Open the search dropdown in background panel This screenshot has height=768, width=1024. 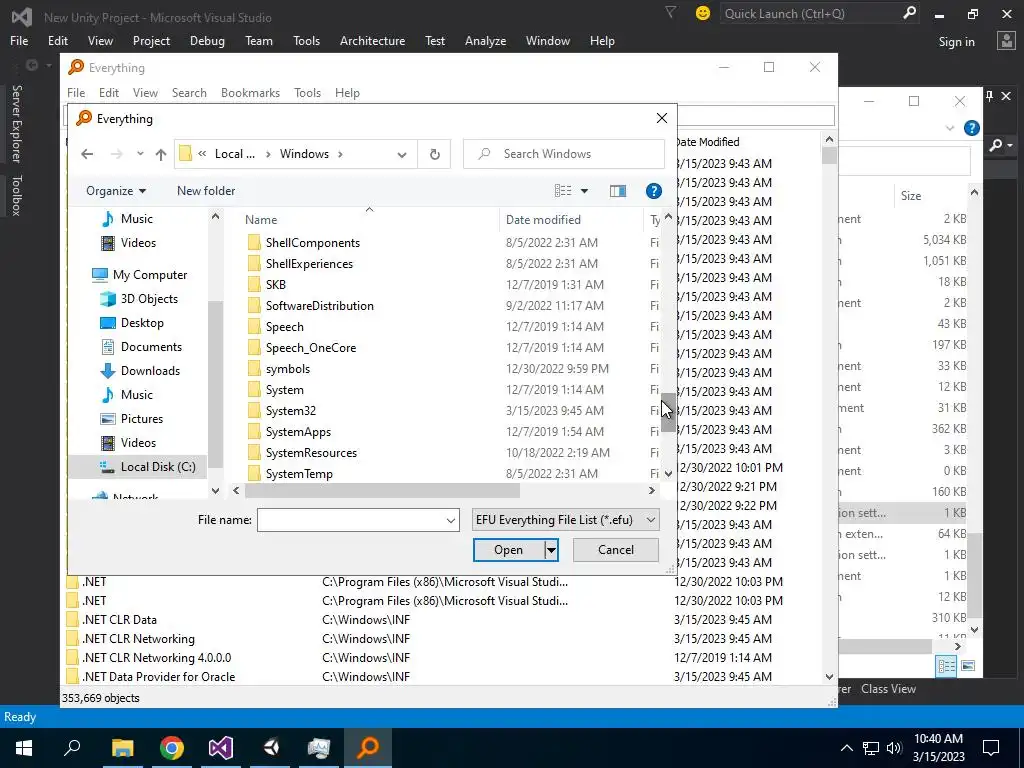point(999,145)
